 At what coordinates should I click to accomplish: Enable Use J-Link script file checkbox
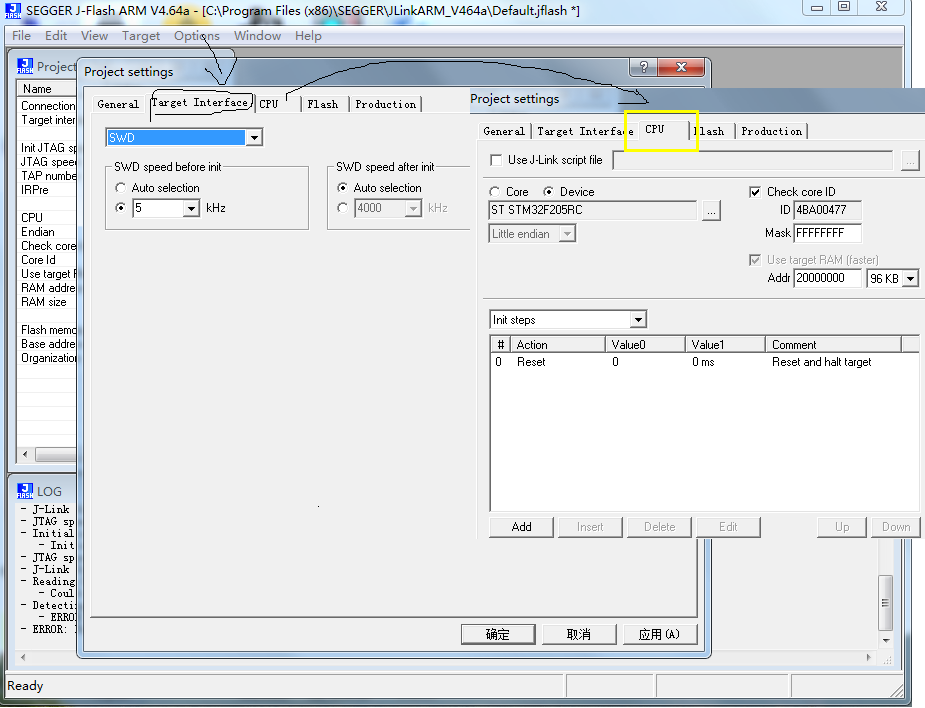click(x=496, y=160)
